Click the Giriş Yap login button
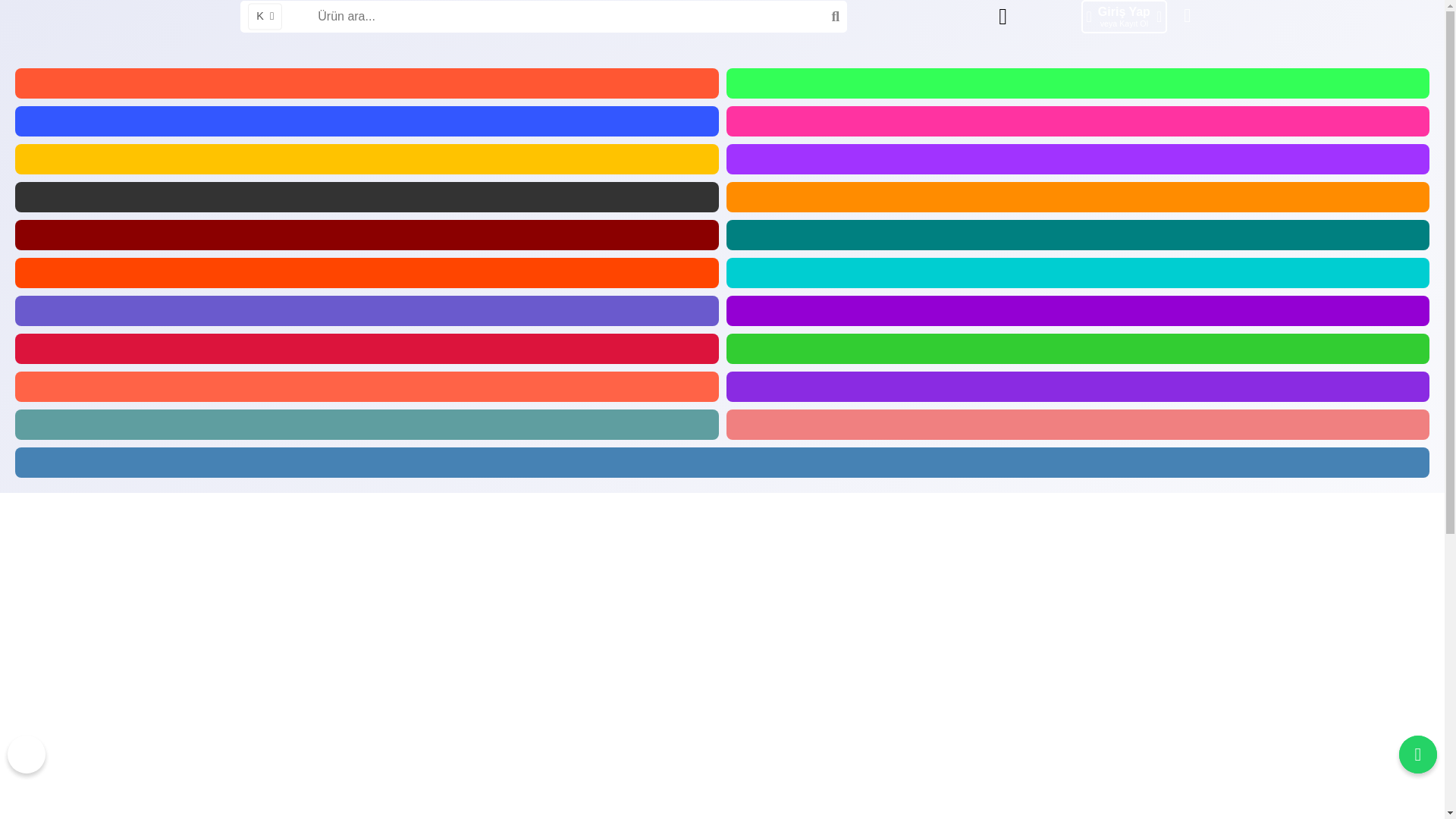The height and width of the screenshot is (819, 1456). (1123, 17)
